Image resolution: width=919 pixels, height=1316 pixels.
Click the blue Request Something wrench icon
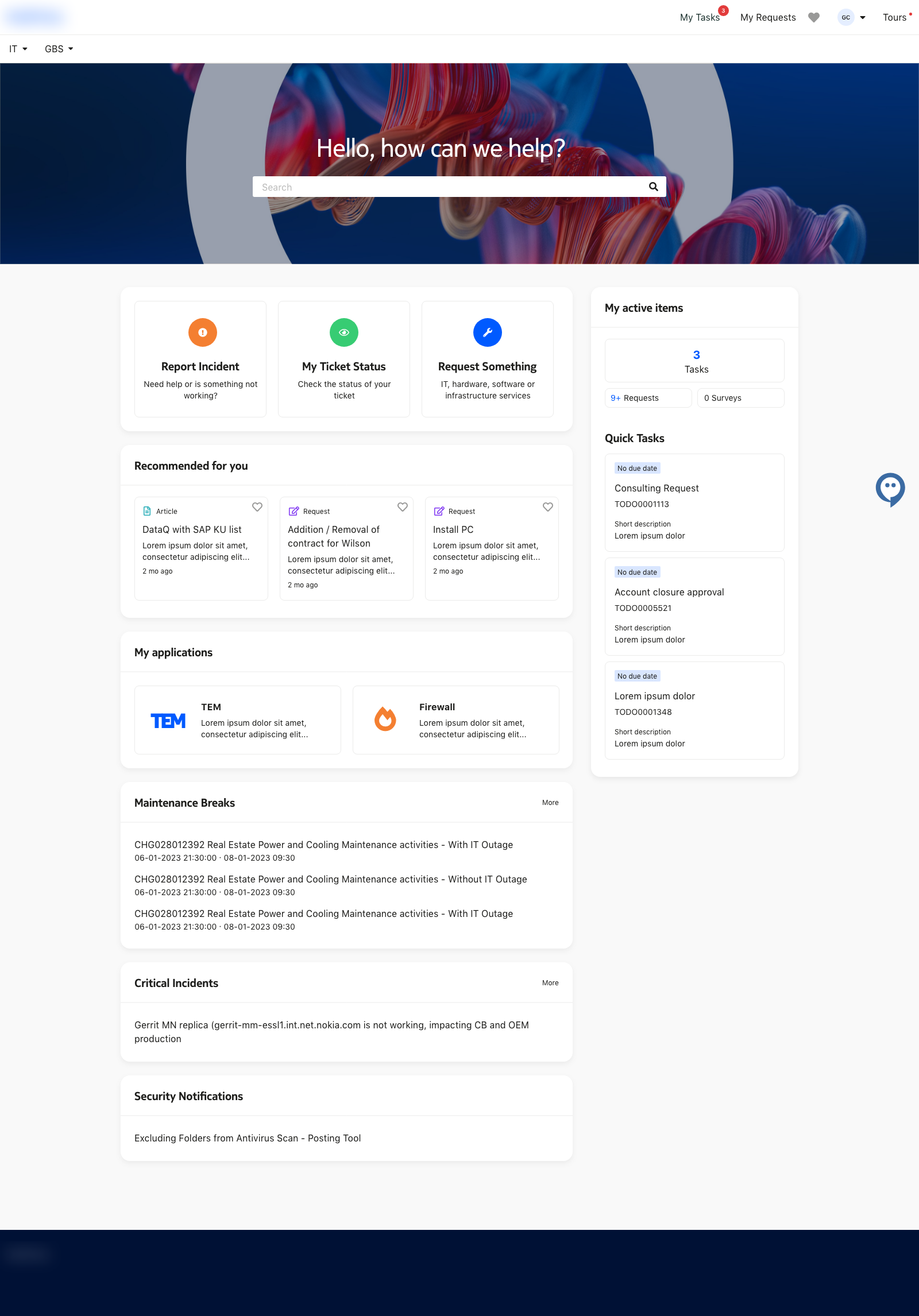[487, 332]
